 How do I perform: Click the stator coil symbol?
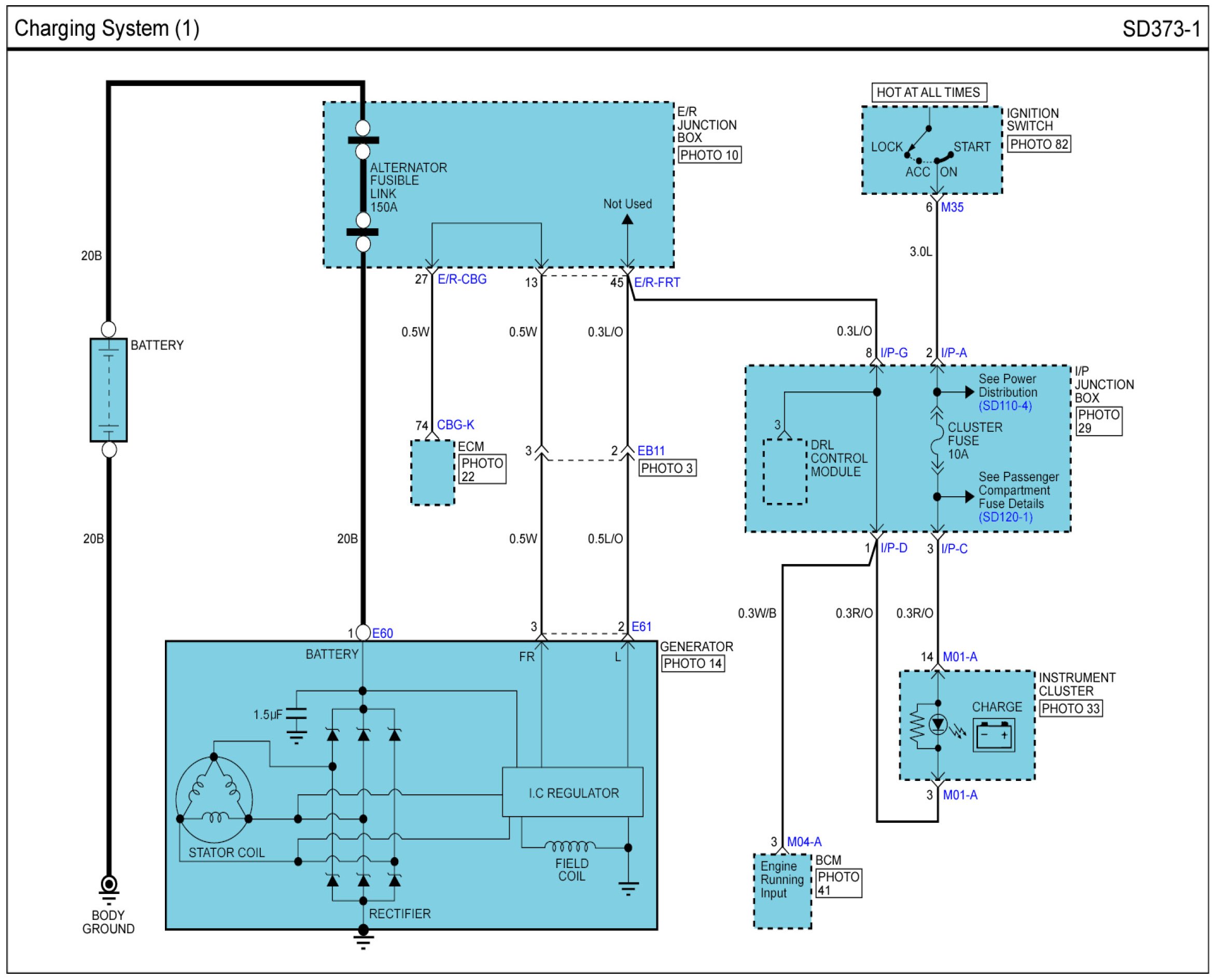tap(214, 800)
